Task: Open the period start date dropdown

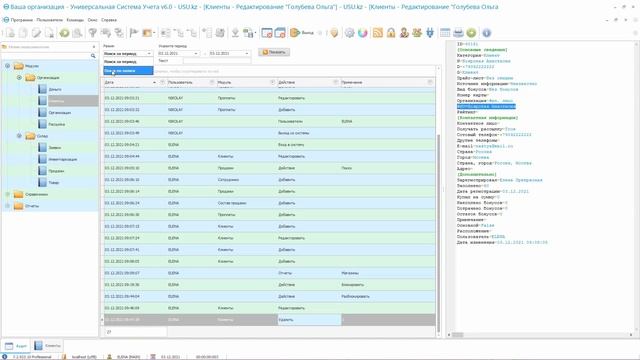Action: (196, 53)
